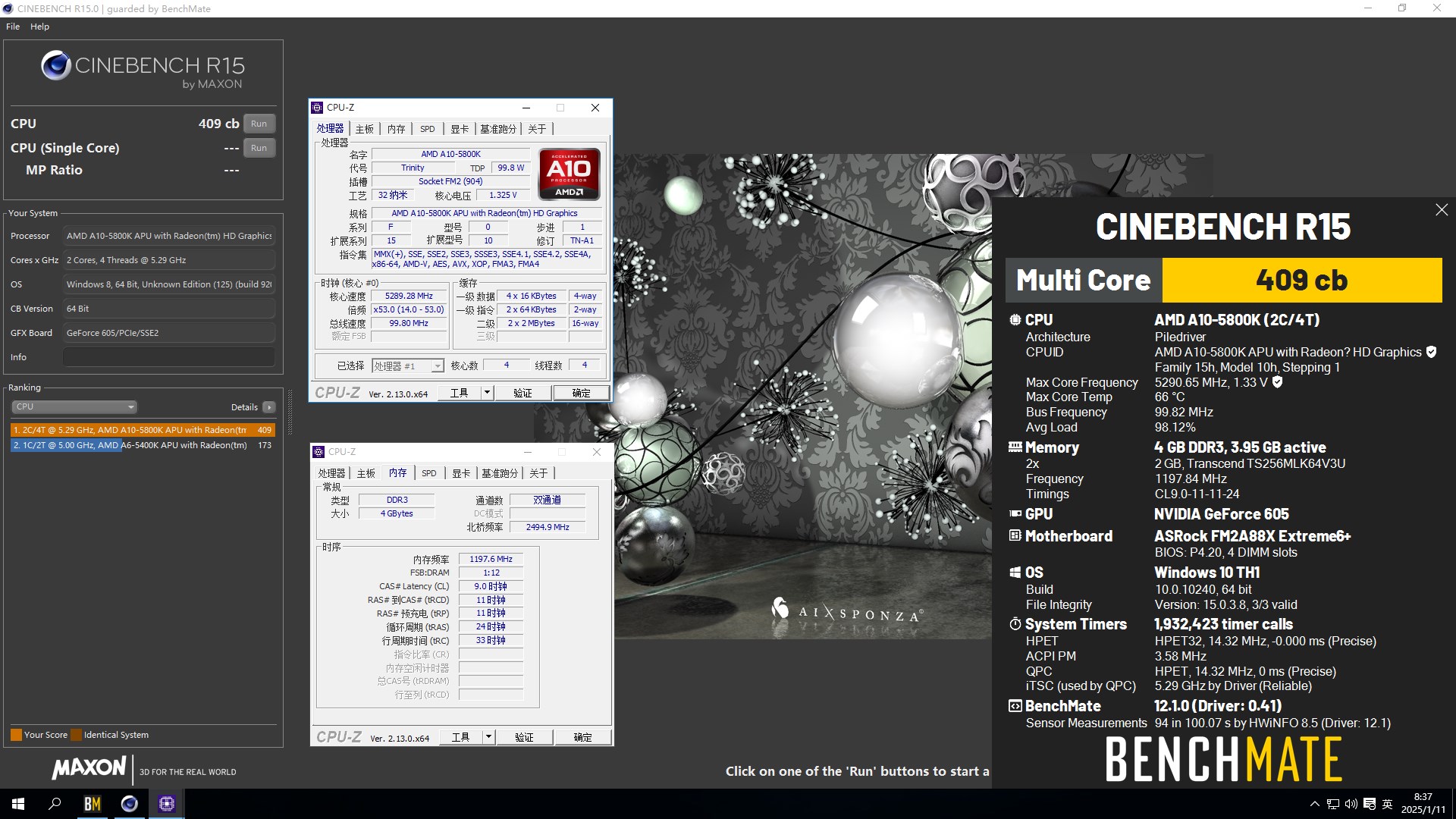Click verified shield icon beside CPUID

pos(1431,352)
